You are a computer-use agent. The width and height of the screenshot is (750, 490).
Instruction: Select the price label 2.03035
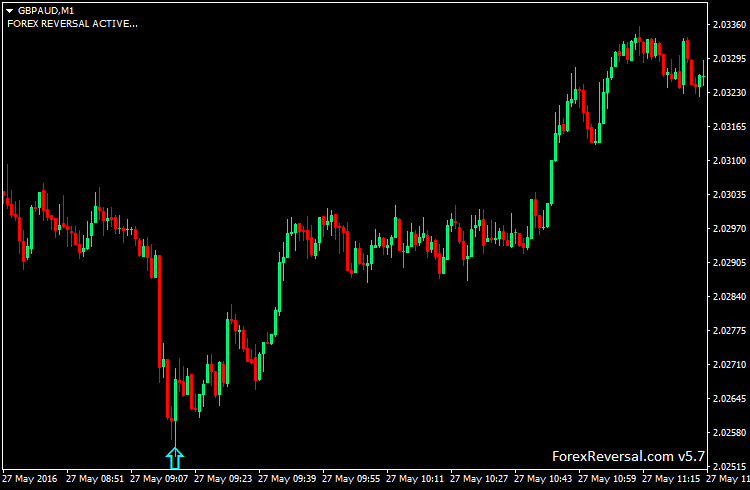[x=729, y=194]
